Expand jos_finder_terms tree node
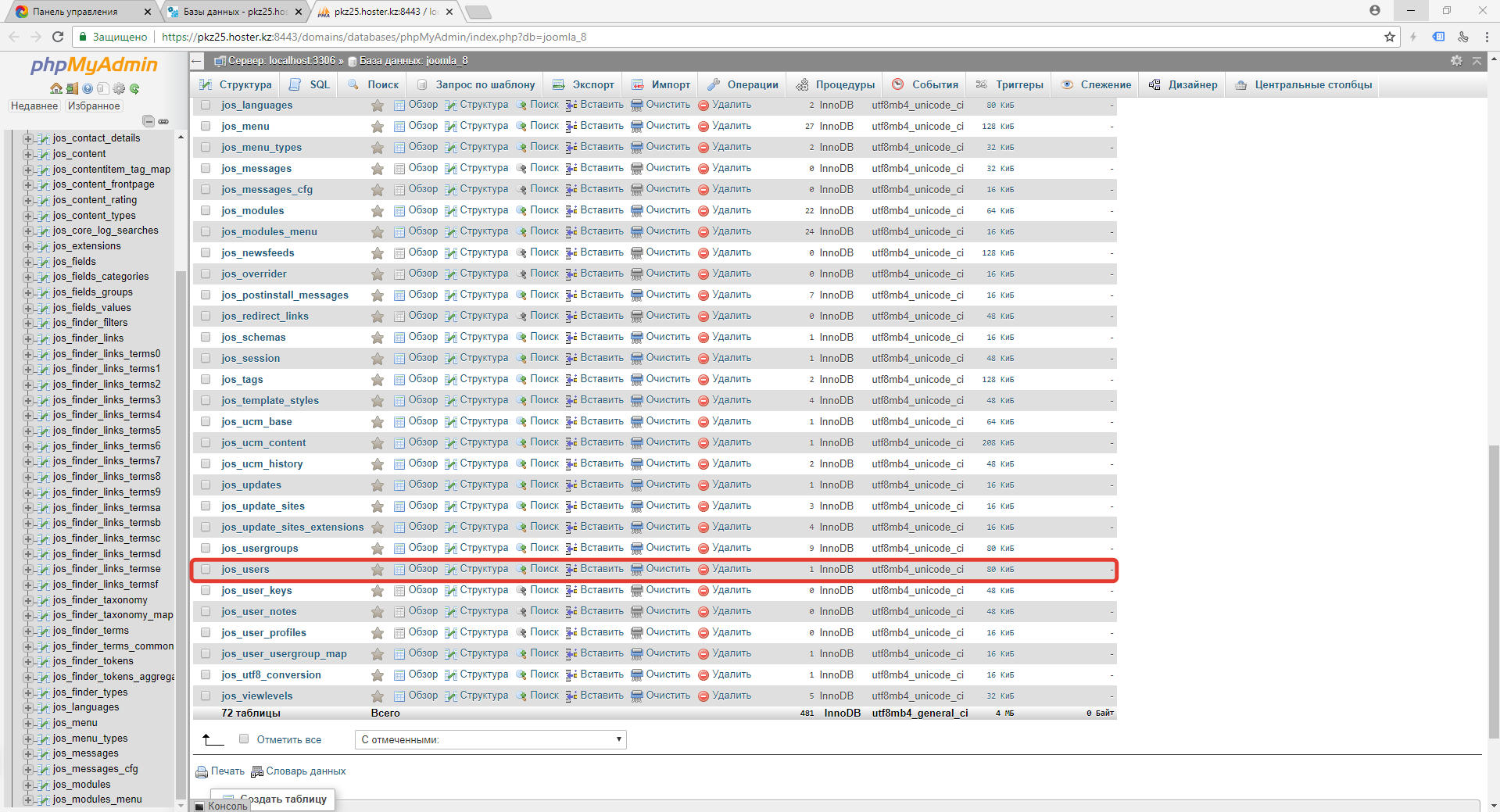Image resolution: width=1500 pixels, height=812 pixels. [x=28, y=631]
